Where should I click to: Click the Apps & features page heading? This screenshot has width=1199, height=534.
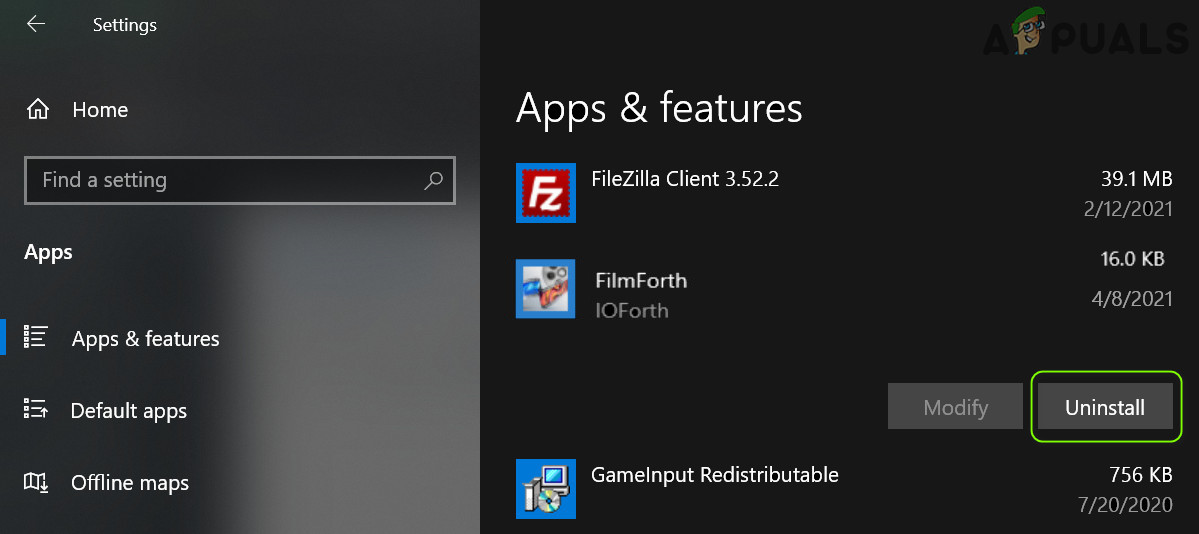pos(659,108)
